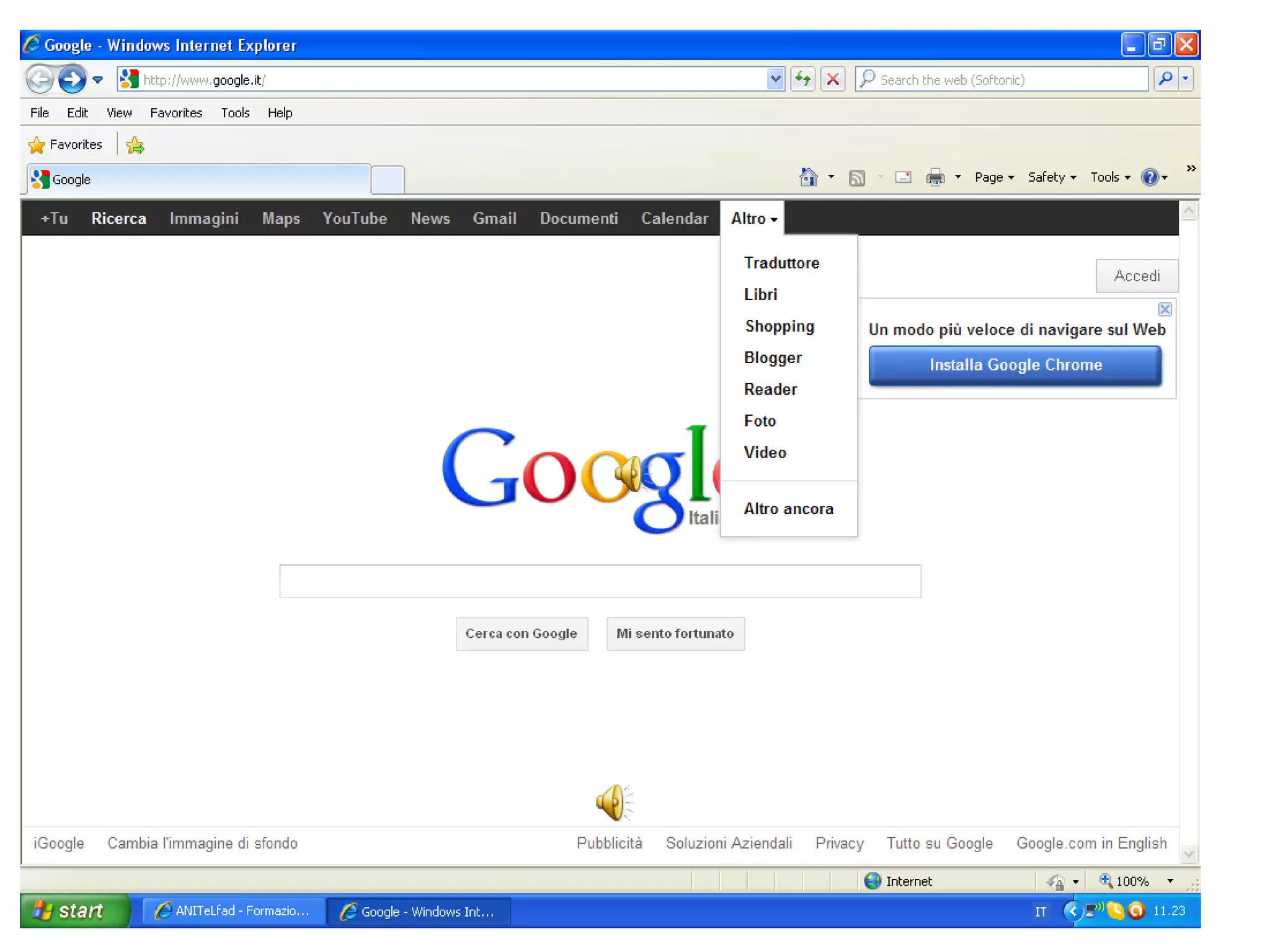Click the Installa Google Chrome button
Image resolution: width=1270 pixels, height=952 pixels.
click(x=1015, y=365)
